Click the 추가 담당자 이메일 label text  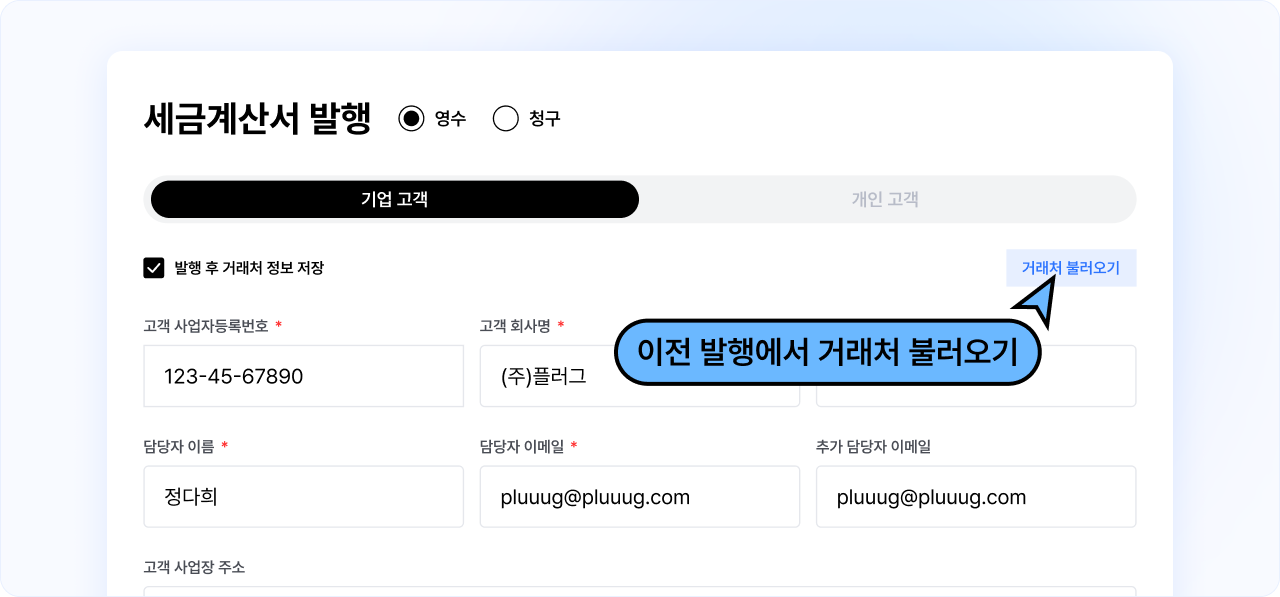[x=873, y=446]
